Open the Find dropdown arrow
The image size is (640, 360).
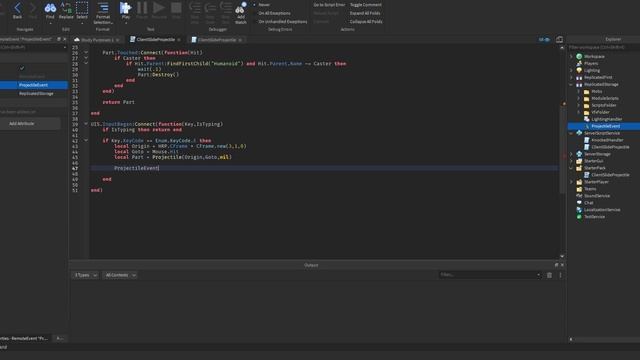click(50, 23)
